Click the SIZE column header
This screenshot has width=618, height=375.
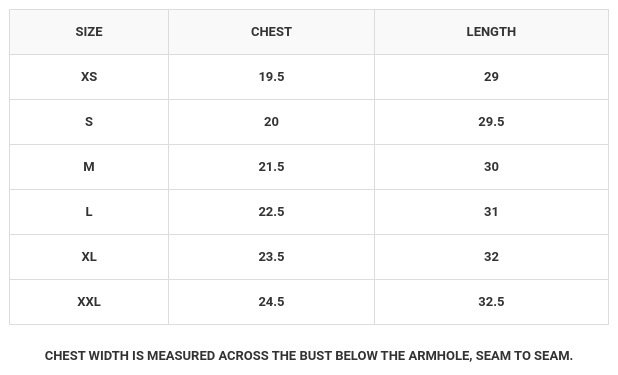[89, 32]
